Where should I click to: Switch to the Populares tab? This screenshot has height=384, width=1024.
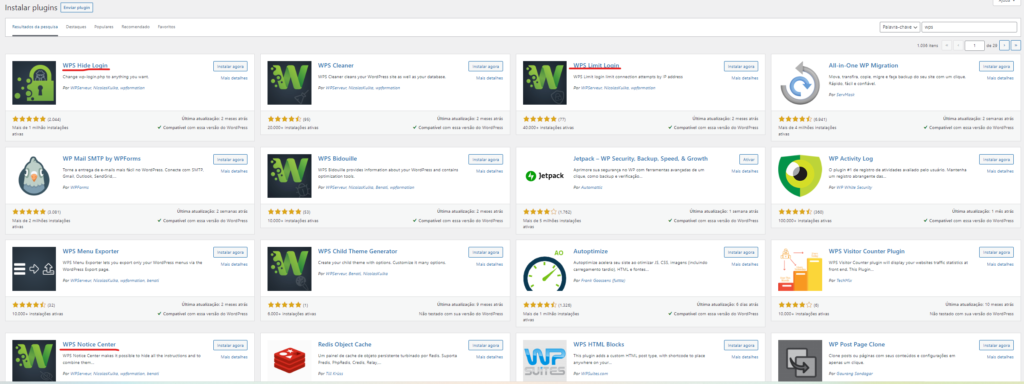point(104,27)
